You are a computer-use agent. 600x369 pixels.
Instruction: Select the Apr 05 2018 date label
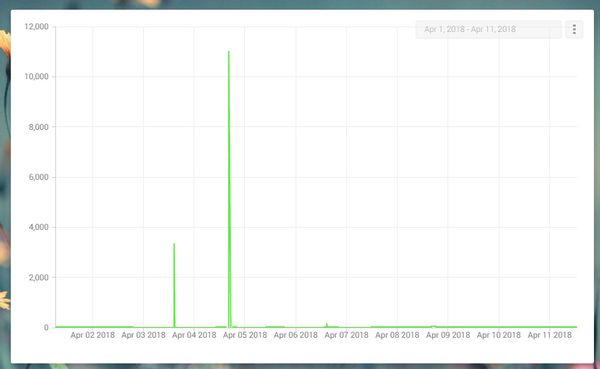point(245,335)
